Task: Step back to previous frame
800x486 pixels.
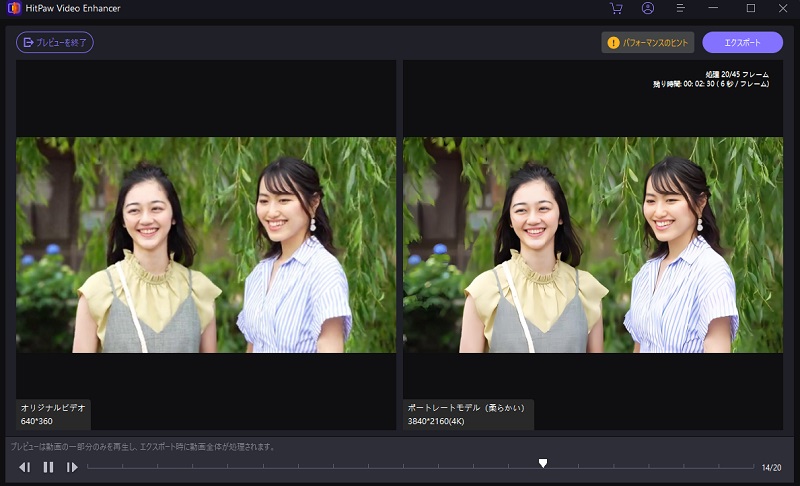Action: click(24, 467)
